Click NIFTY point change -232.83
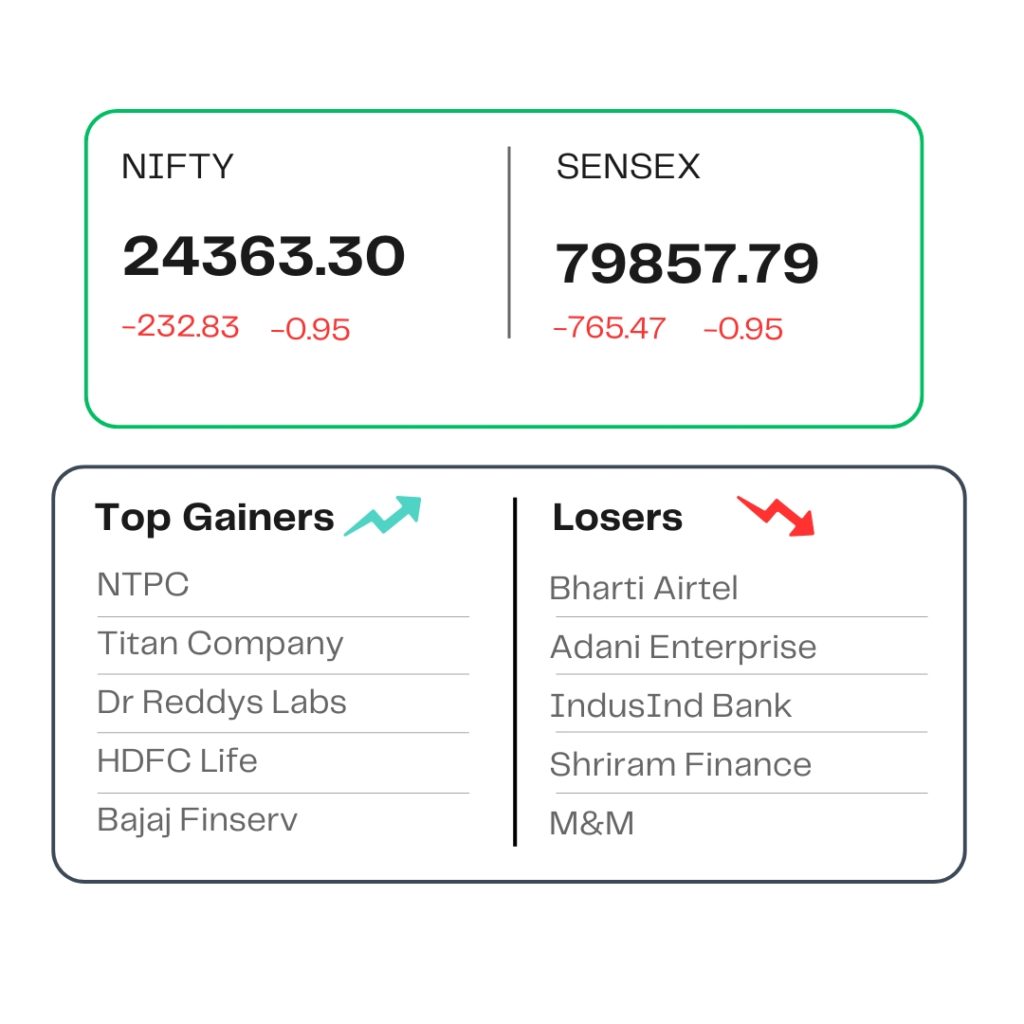This screenshot has width=1024, height=1024. (181, 327)
